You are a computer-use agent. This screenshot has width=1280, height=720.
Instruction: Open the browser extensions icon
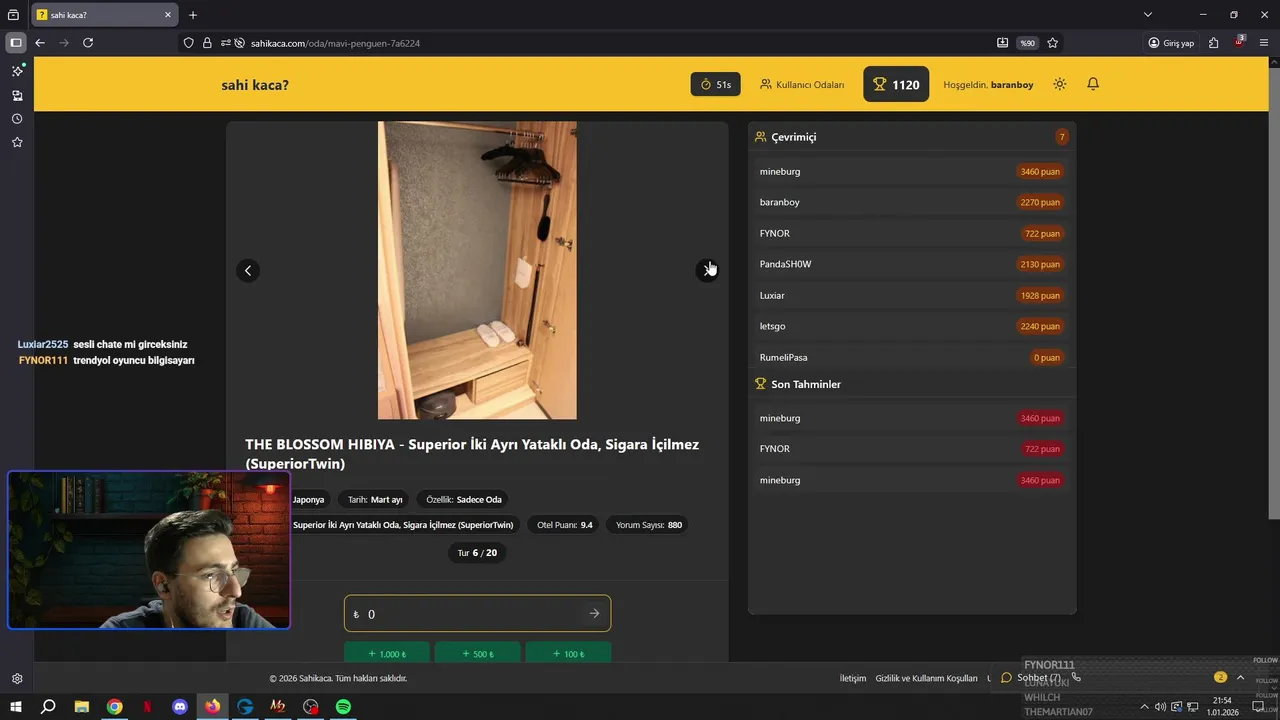pyautogui.click(x=1213, y=43)
